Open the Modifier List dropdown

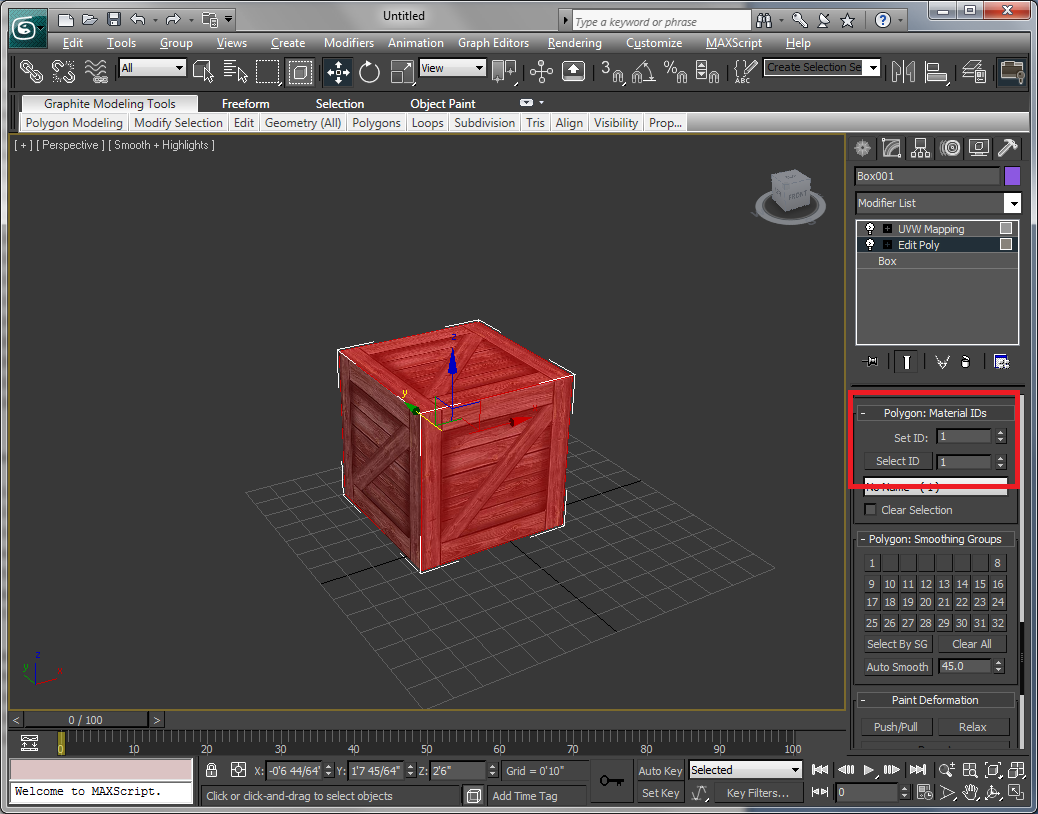pyautogui.click(x=1013, y=203)
